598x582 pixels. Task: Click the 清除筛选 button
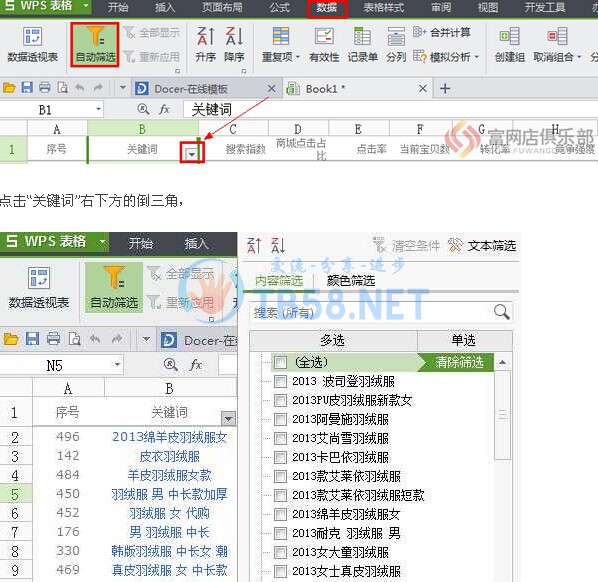pos(459,362)
